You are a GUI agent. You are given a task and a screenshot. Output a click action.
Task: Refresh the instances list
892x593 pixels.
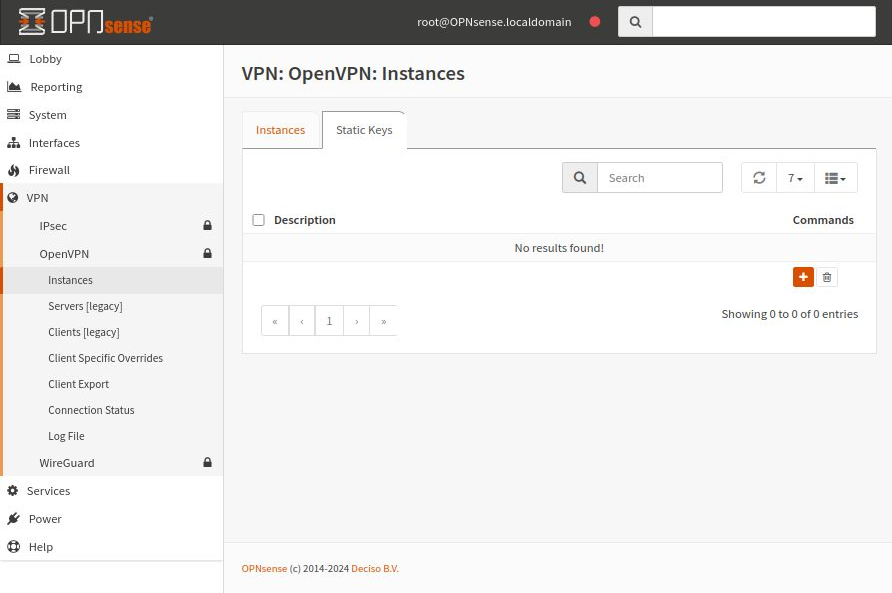pyautogui.click(x=760, y=177)
